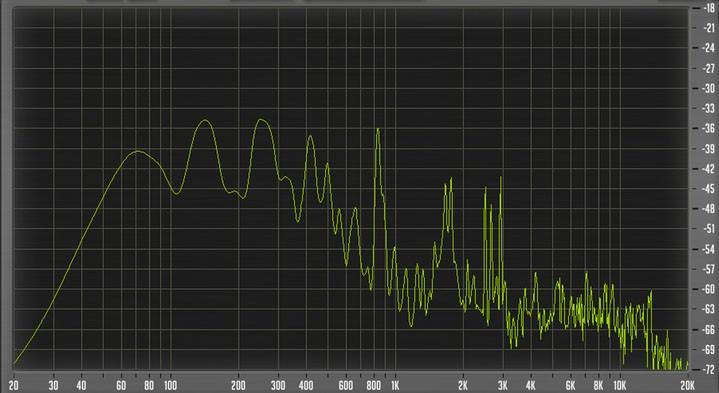Screen dimensions: 719x393
Task: Click the 4K frequency axis label
Action: pos(531,385)
